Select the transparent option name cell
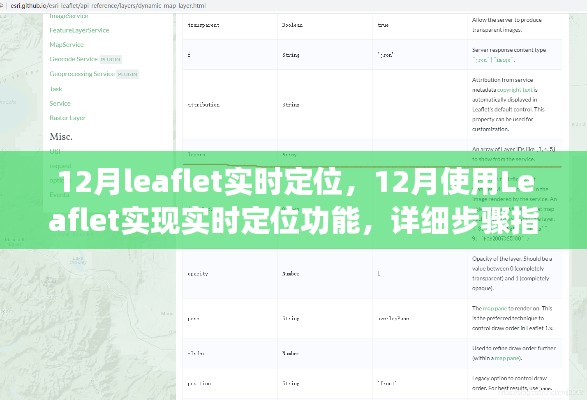 [x=203, y=25]
